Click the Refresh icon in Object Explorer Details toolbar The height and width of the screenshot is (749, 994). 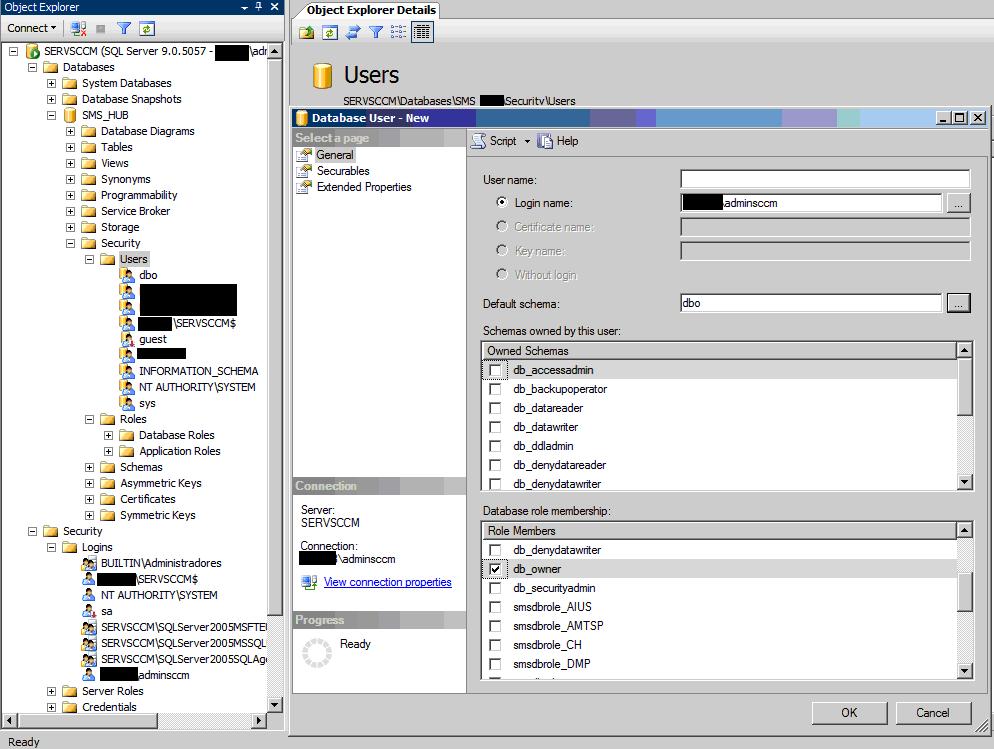pyautogui.click(x=330, y=32)
